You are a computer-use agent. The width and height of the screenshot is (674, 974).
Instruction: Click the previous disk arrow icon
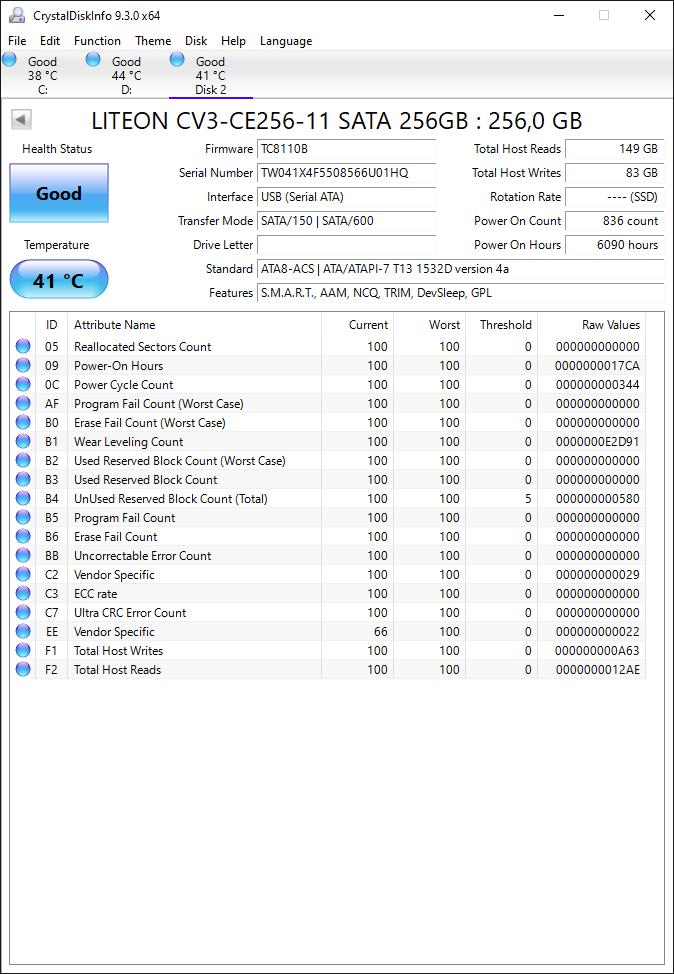(22, 119)
